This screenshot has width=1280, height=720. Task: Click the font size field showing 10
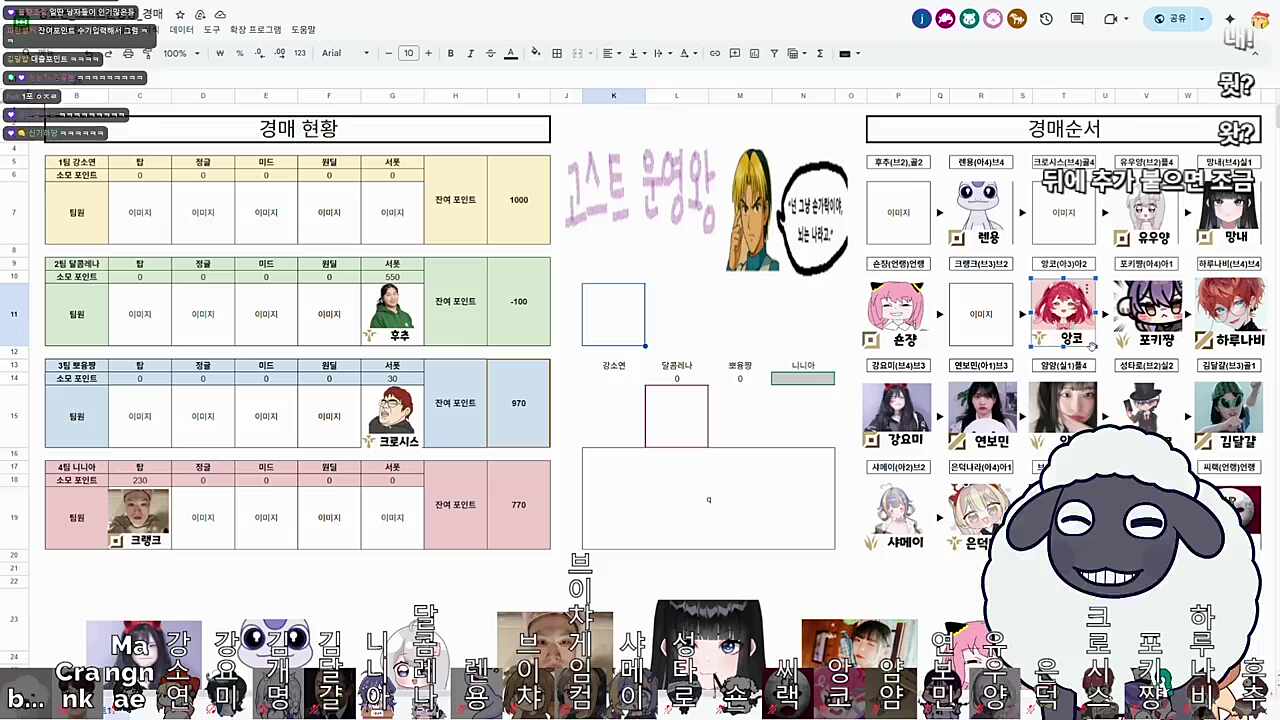(408, 53)
